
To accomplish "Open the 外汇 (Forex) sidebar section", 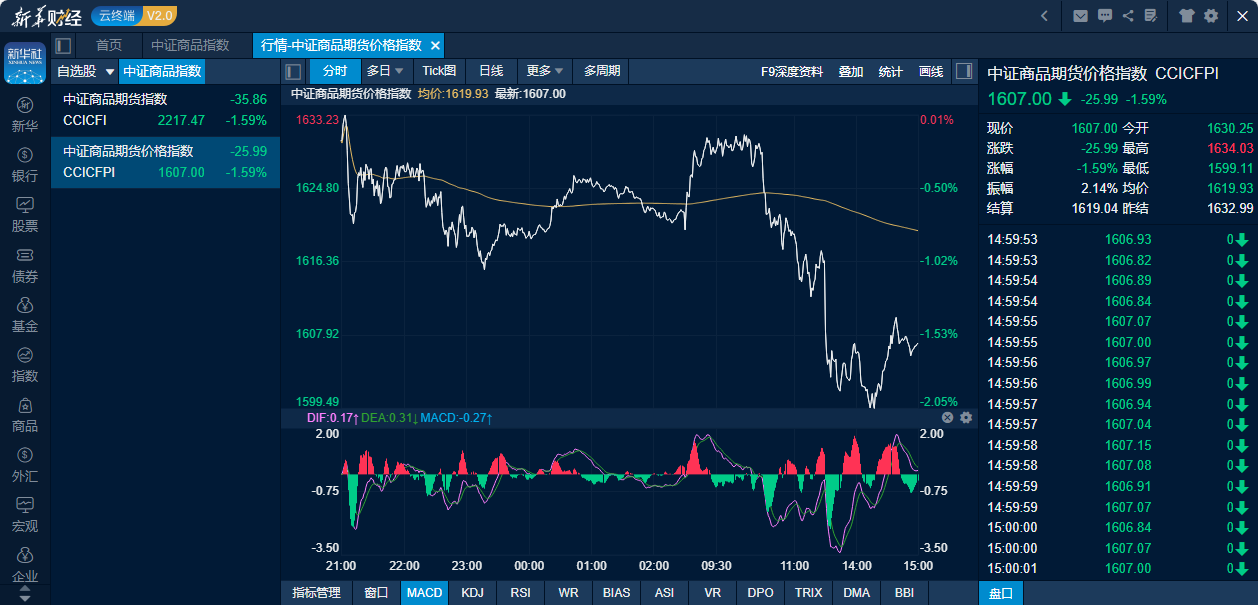I will click(x=25, y=464).
